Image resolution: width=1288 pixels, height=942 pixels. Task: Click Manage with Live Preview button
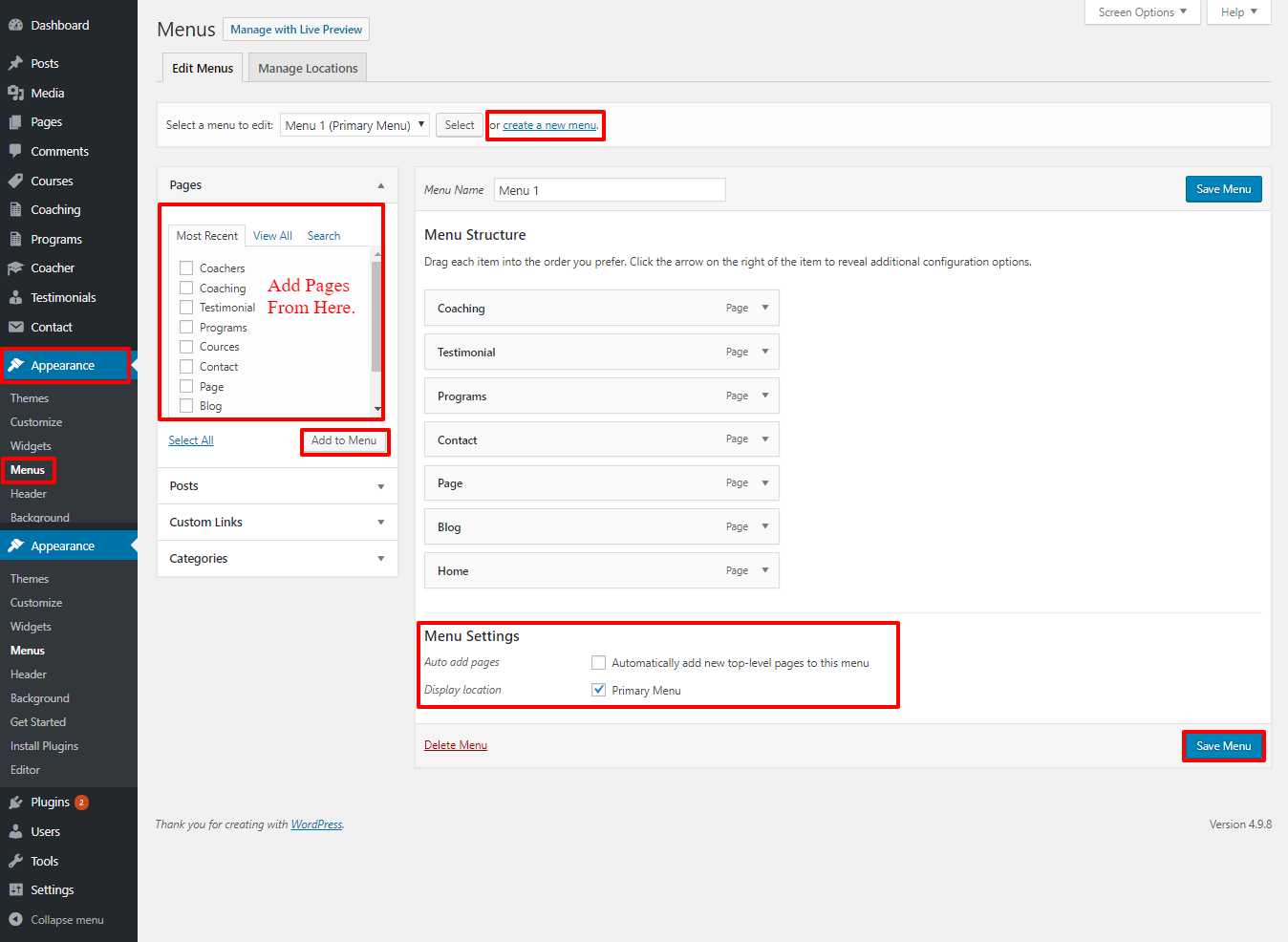(296, 30)
